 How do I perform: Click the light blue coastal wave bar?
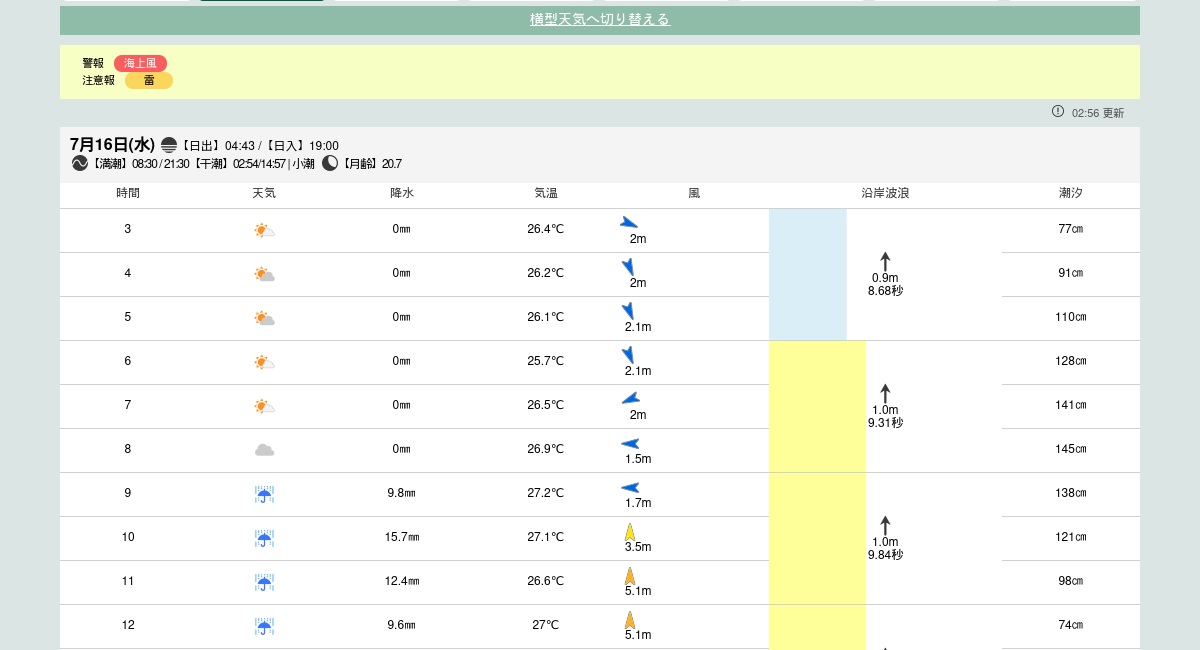click(x=807, y=274)
